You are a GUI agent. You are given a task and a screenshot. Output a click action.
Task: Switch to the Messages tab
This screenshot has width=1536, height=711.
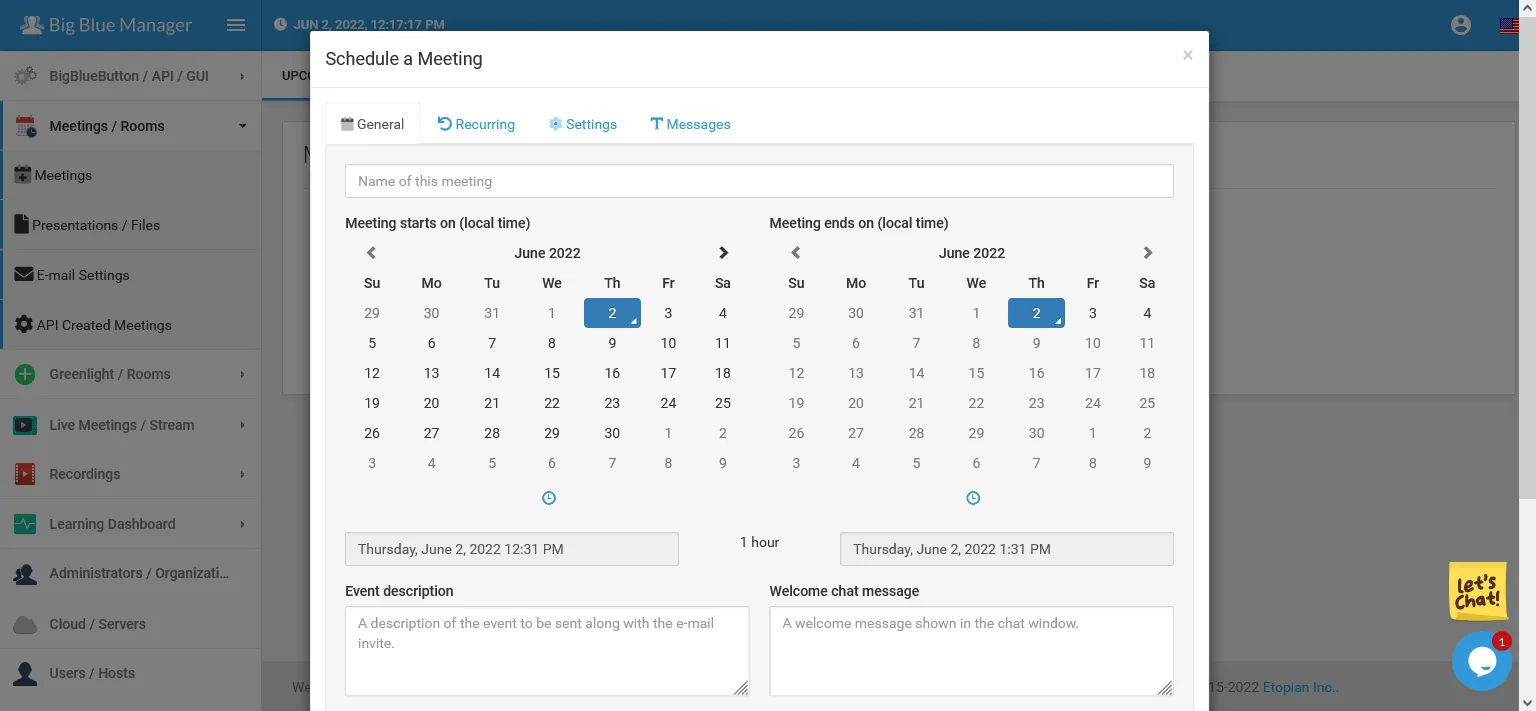point(690,124)
